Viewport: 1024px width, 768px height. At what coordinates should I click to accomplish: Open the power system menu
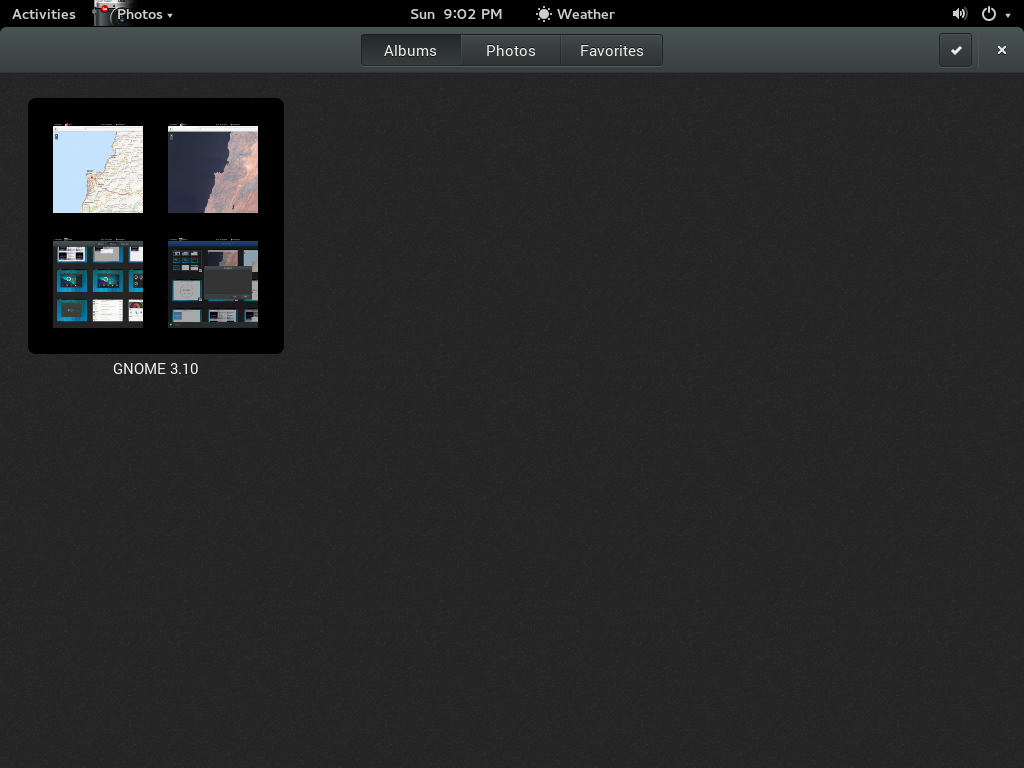[x=995, y=14]
